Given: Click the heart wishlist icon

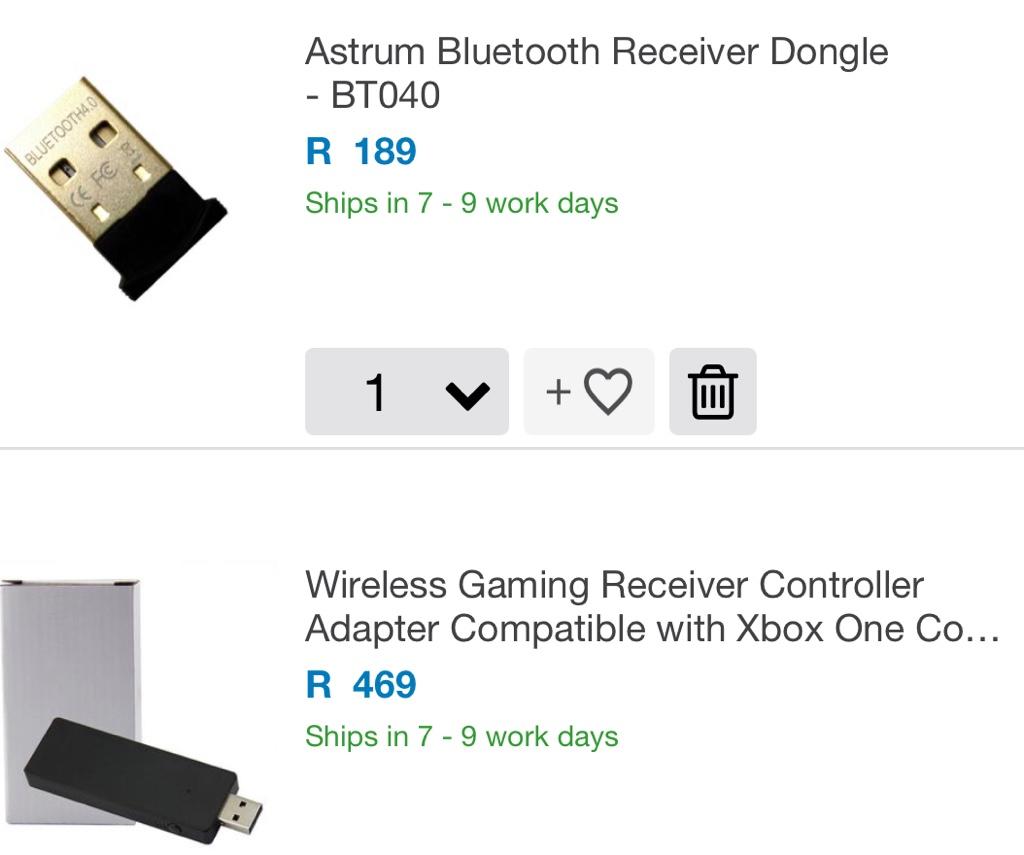Looking at the screenshot, I should [x=607, y=391].
